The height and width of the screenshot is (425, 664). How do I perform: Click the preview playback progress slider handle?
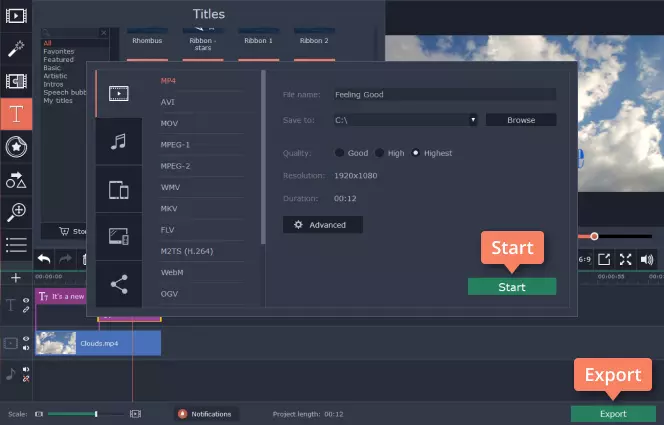(x=594, y=236)
